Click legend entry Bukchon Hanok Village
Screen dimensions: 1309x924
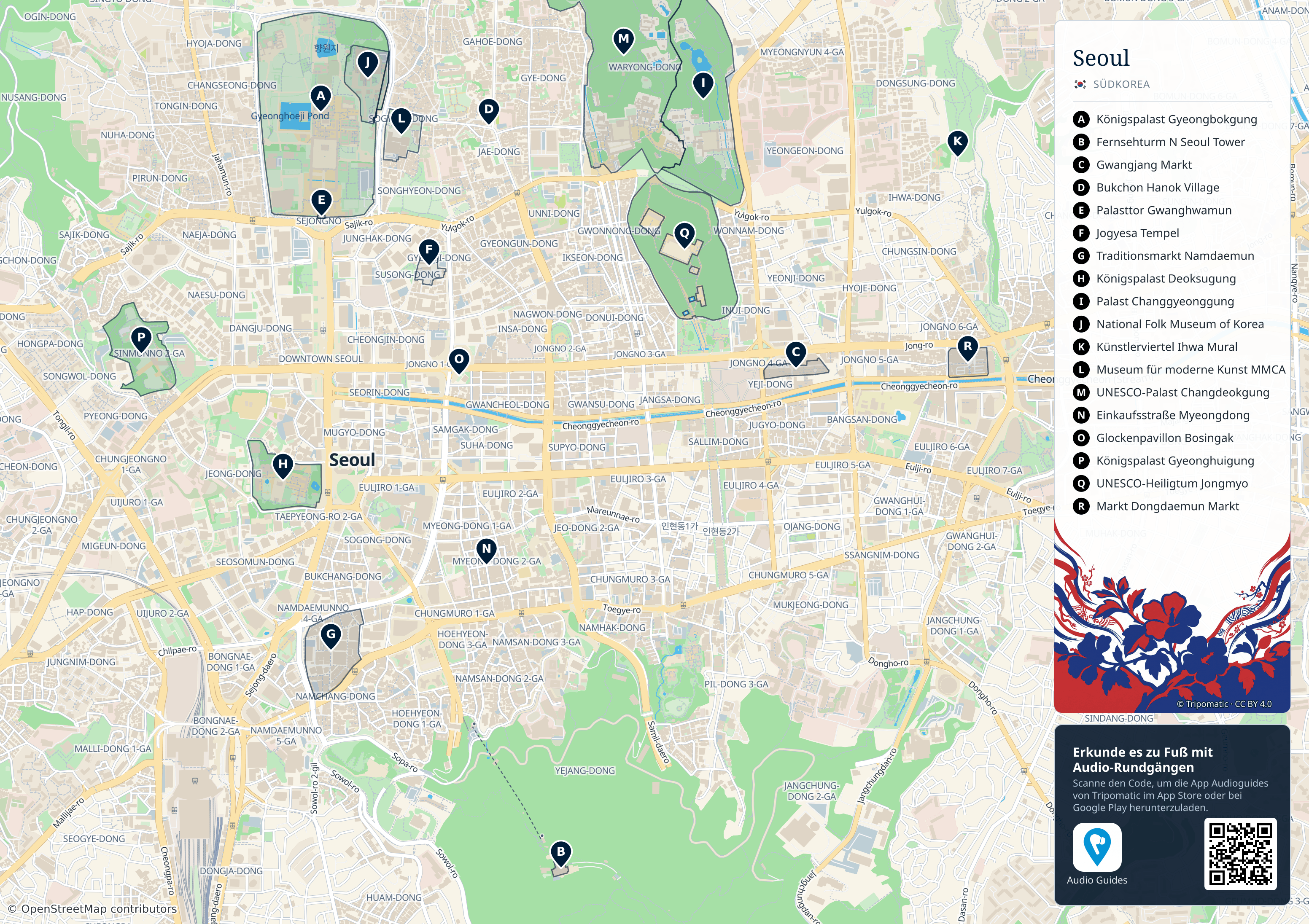pos(1147,188)
